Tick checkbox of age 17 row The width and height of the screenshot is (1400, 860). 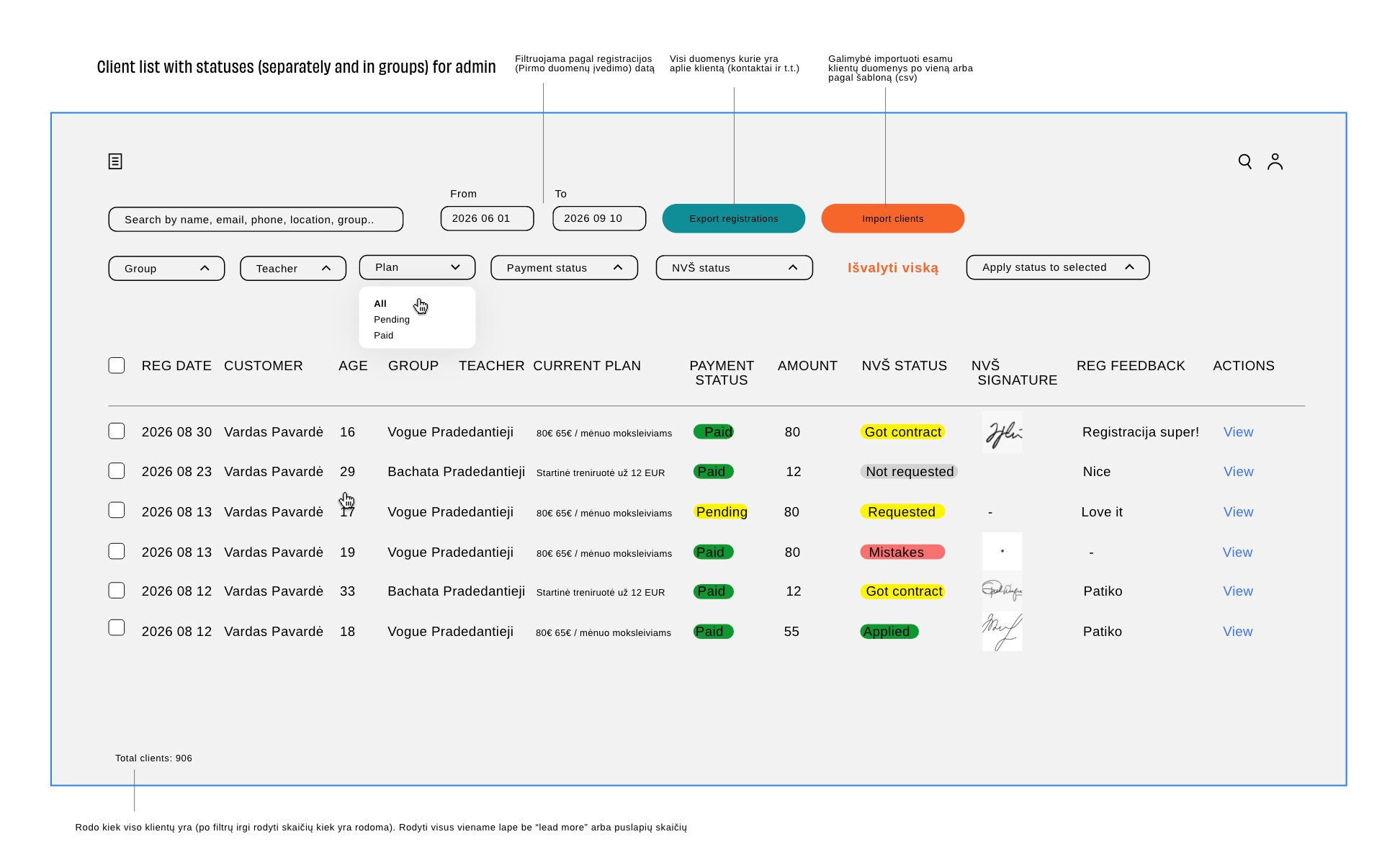117,510
